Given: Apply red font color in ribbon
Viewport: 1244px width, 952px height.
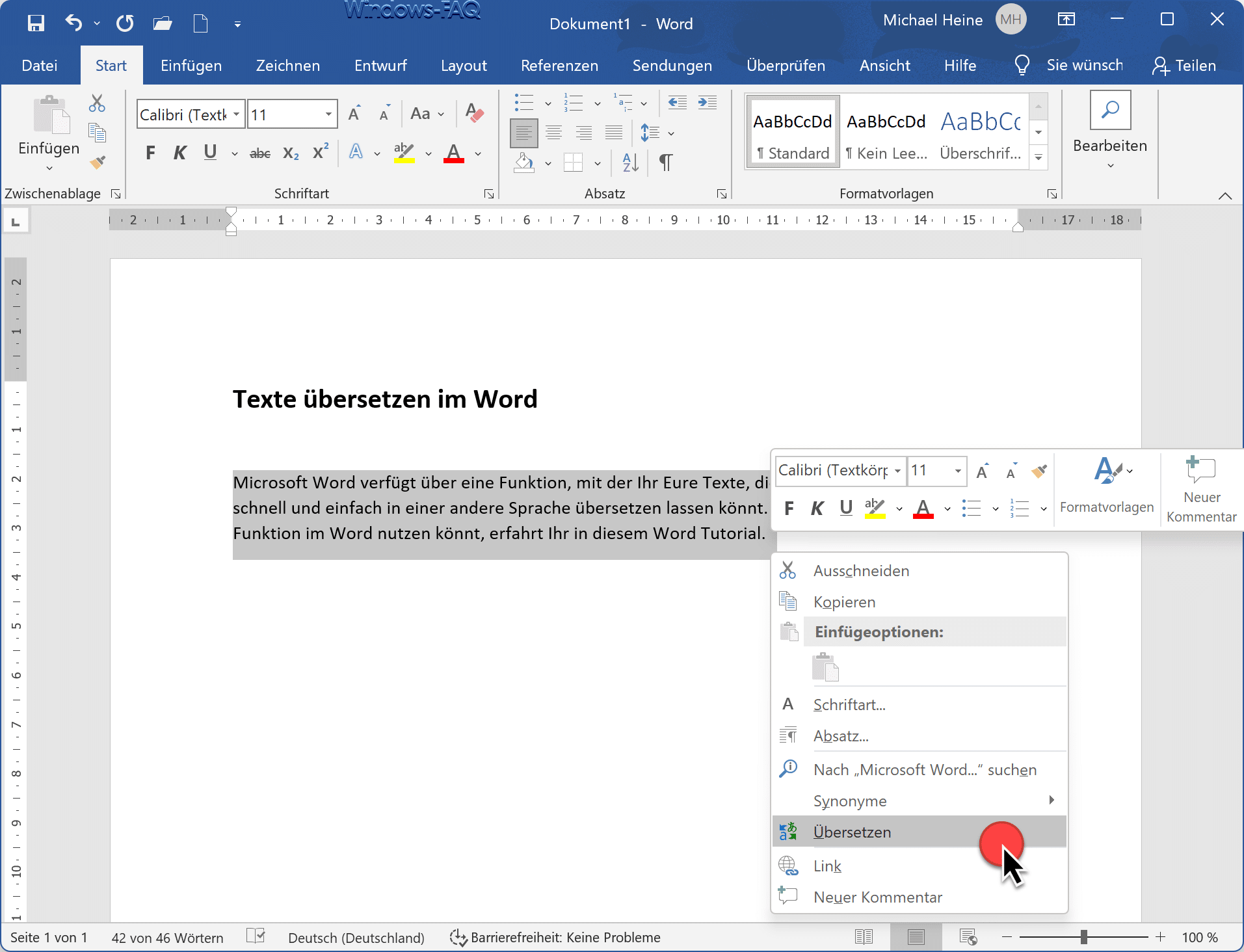Looking at the screenshot, I should click(x=453, y=153).
